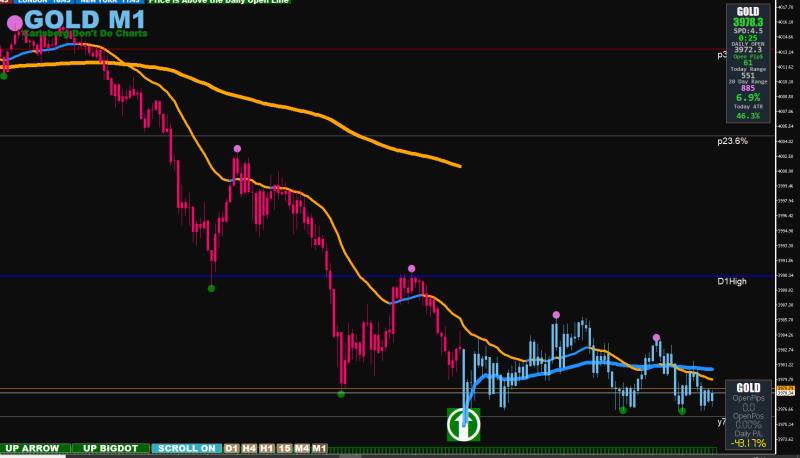Click the current price 3978.3 in info panel
The image size is (800, 458).
pyautogui.click(x=748, y=22)
